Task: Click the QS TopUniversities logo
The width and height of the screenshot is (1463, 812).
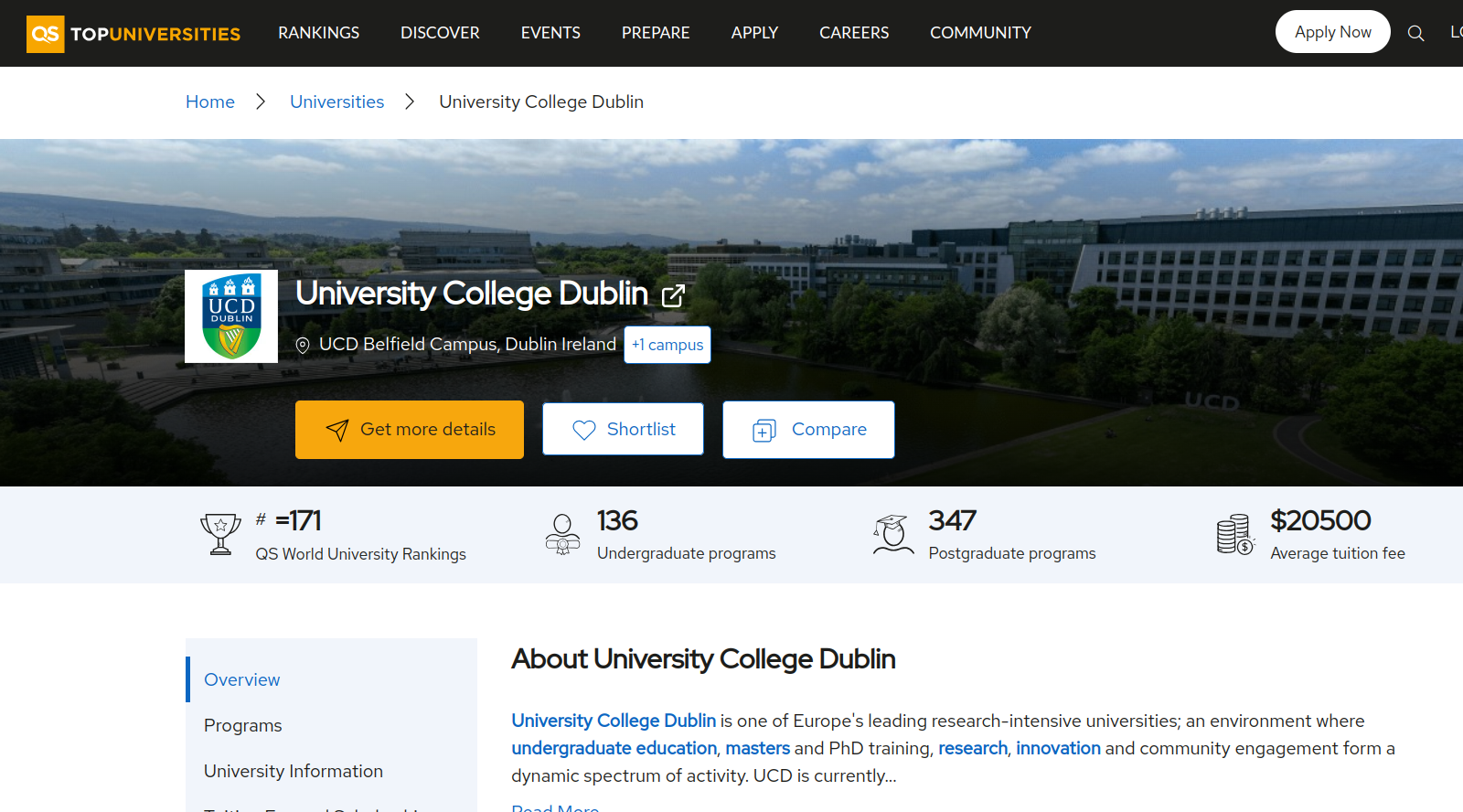Action: coord(133,34)
